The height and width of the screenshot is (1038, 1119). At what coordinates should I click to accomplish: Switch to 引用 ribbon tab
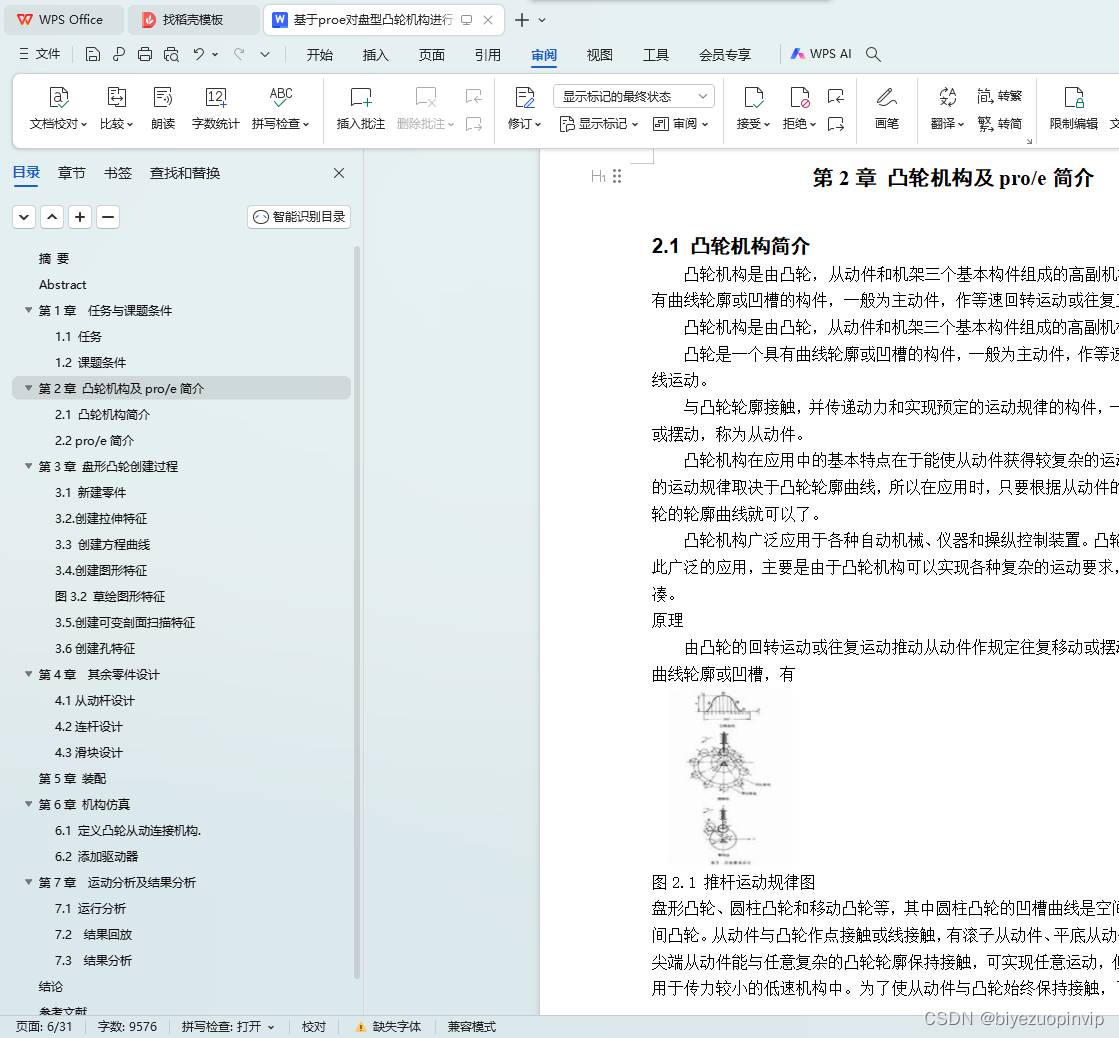[487, 55]
